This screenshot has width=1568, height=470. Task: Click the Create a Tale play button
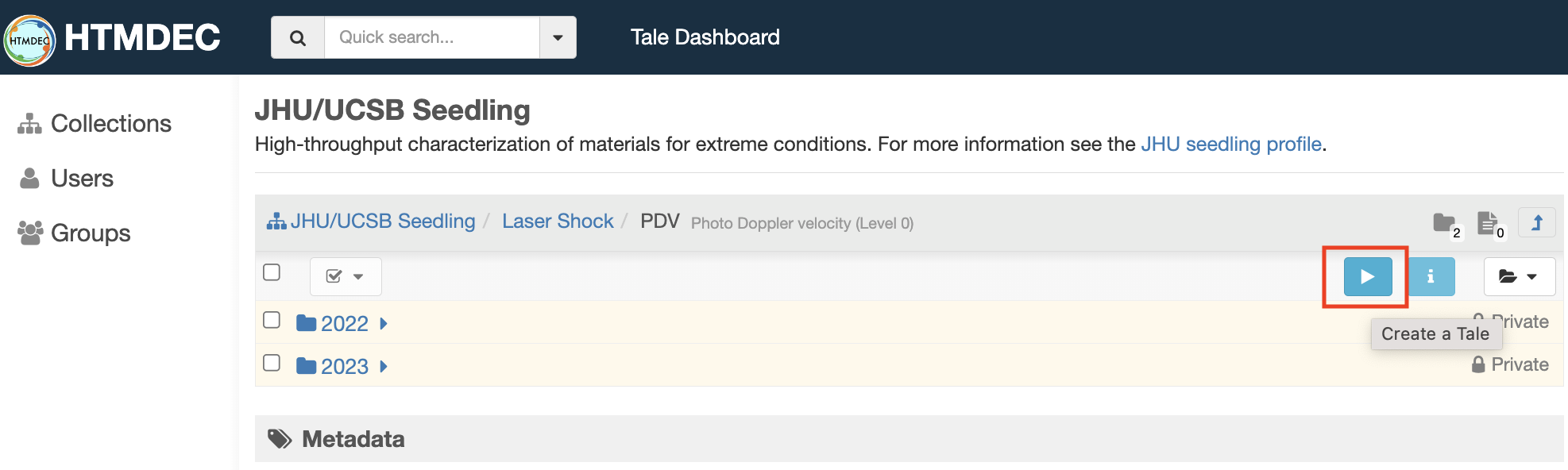pos(1367,276)
